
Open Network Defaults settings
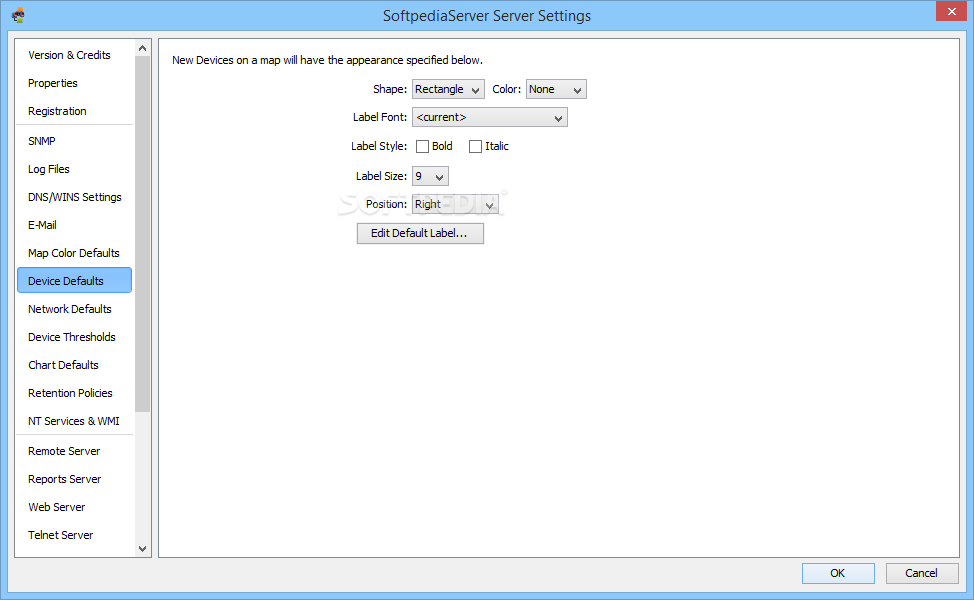coord(75,309)
